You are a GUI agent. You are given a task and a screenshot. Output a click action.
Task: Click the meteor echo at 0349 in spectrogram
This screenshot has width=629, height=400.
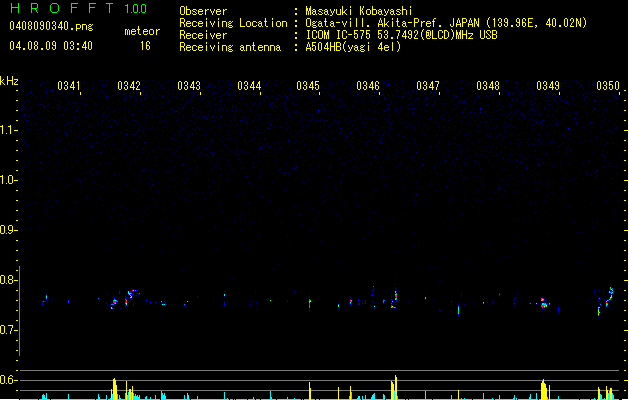(x=544, y=303)
